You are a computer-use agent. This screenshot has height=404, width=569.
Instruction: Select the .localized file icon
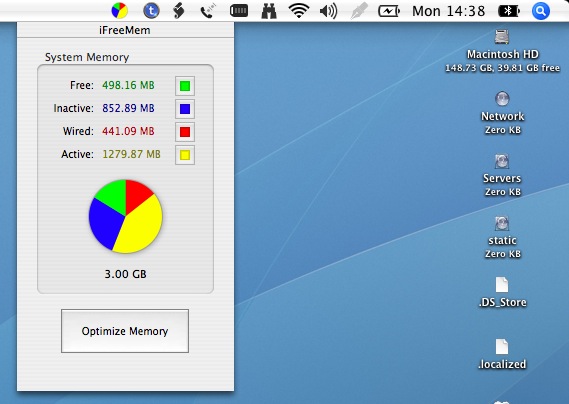(502, 347)
